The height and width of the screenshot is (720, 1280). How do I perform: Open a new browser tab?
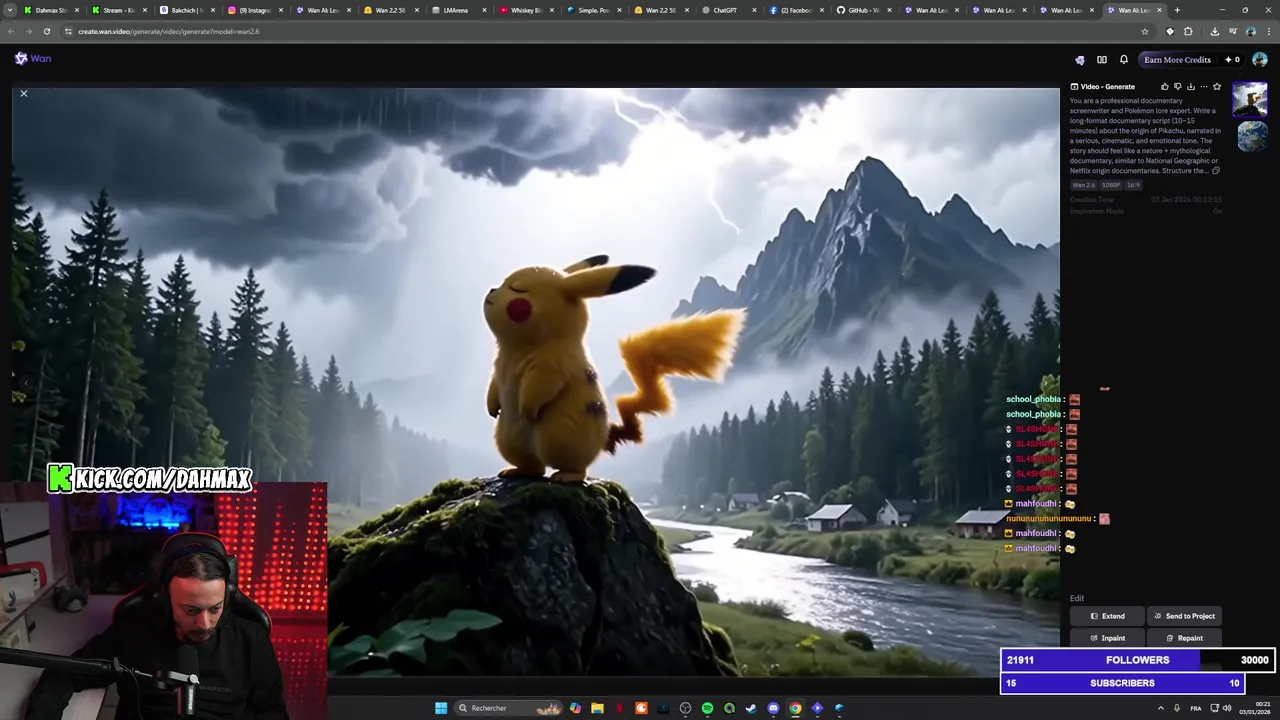[1177, 10]
